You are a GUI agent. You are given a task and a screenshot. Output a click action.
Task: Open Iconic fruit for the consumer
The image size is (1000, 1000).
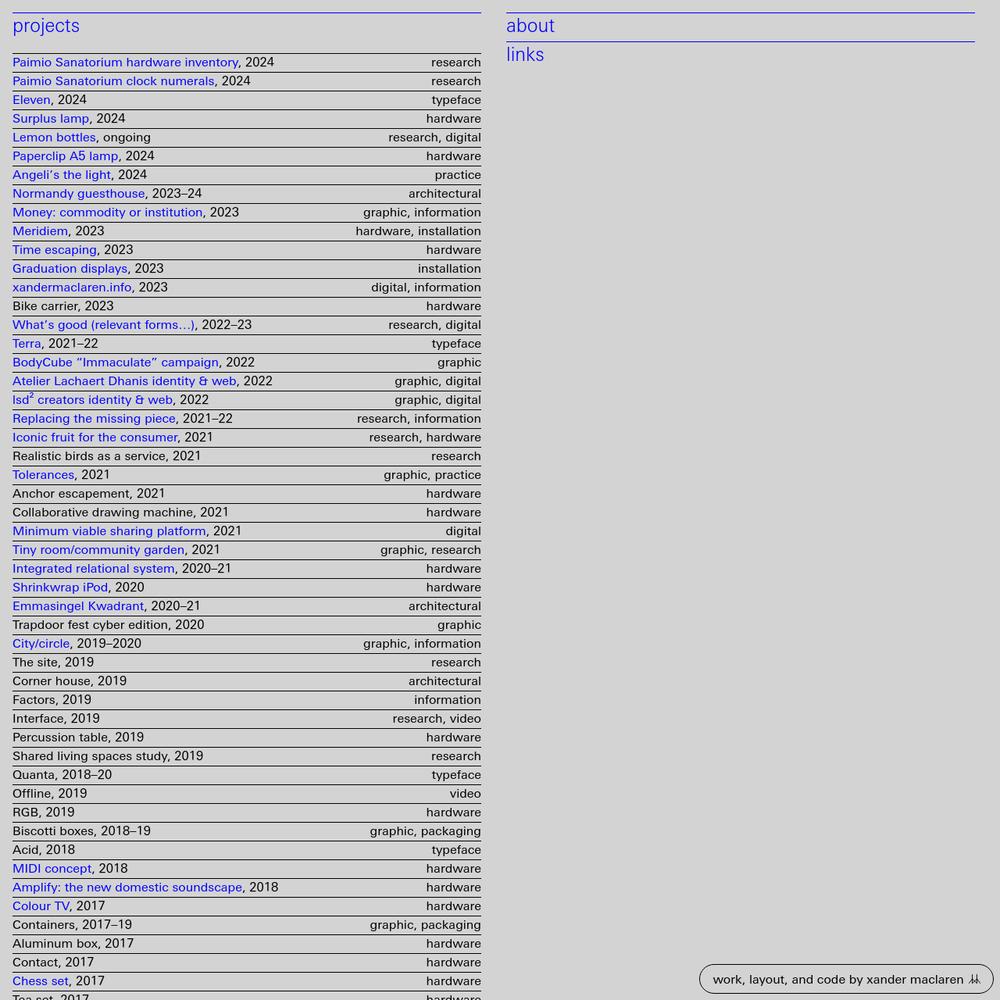[95, 438]
